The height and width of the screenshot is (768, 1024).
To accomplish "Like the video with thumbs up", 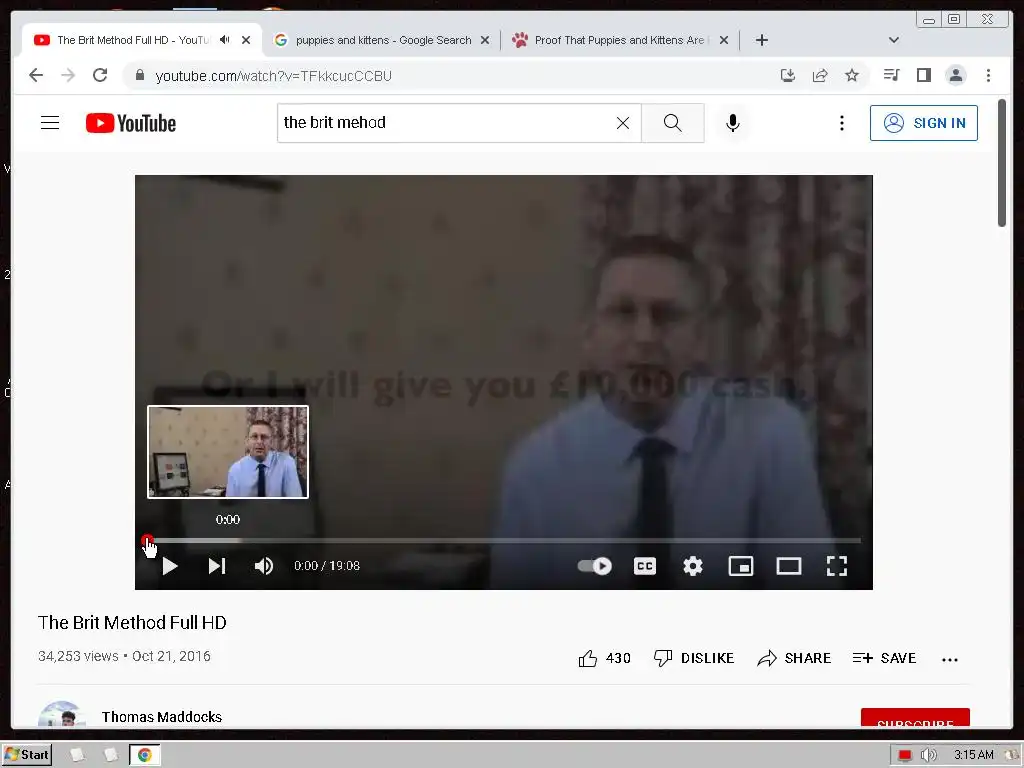I will pos(605,658).
